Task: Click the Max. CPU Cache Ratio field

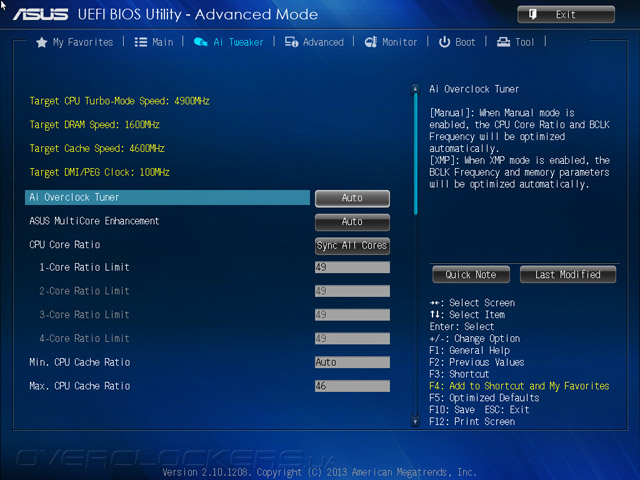Action: (352, 386)
